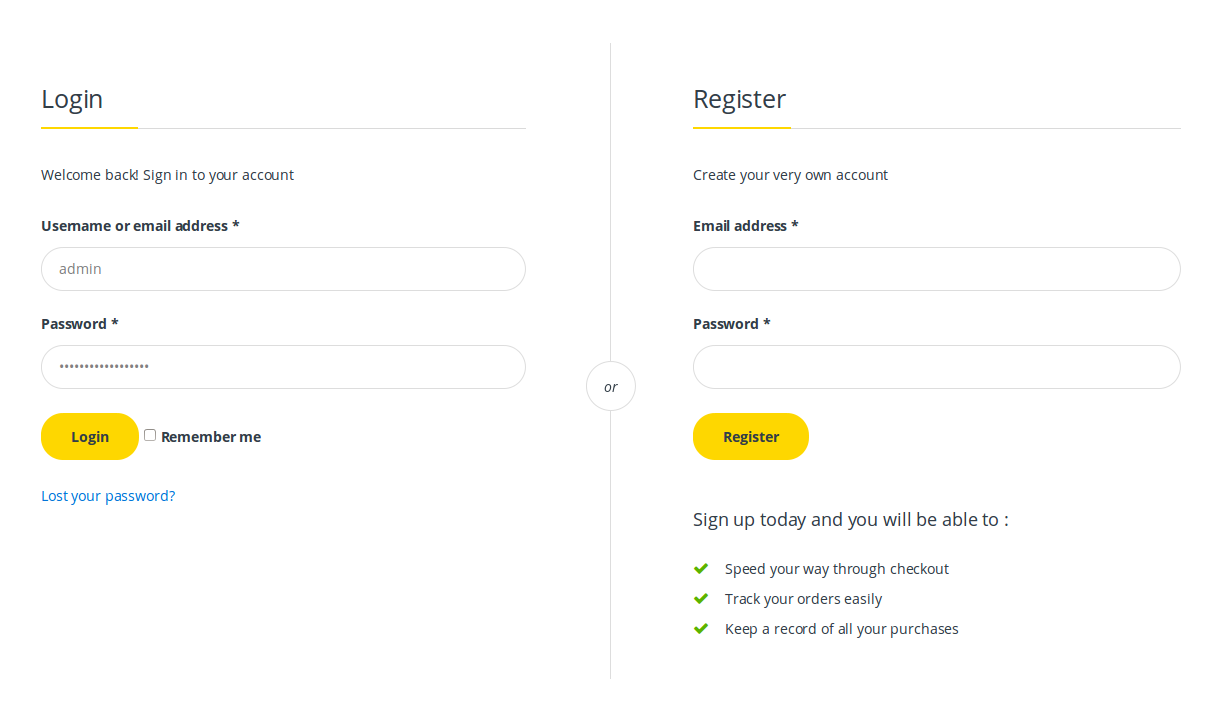Click the "Speed your way through checkout" text
Screen dimensions: 1221x705
[x=836, y=569]
